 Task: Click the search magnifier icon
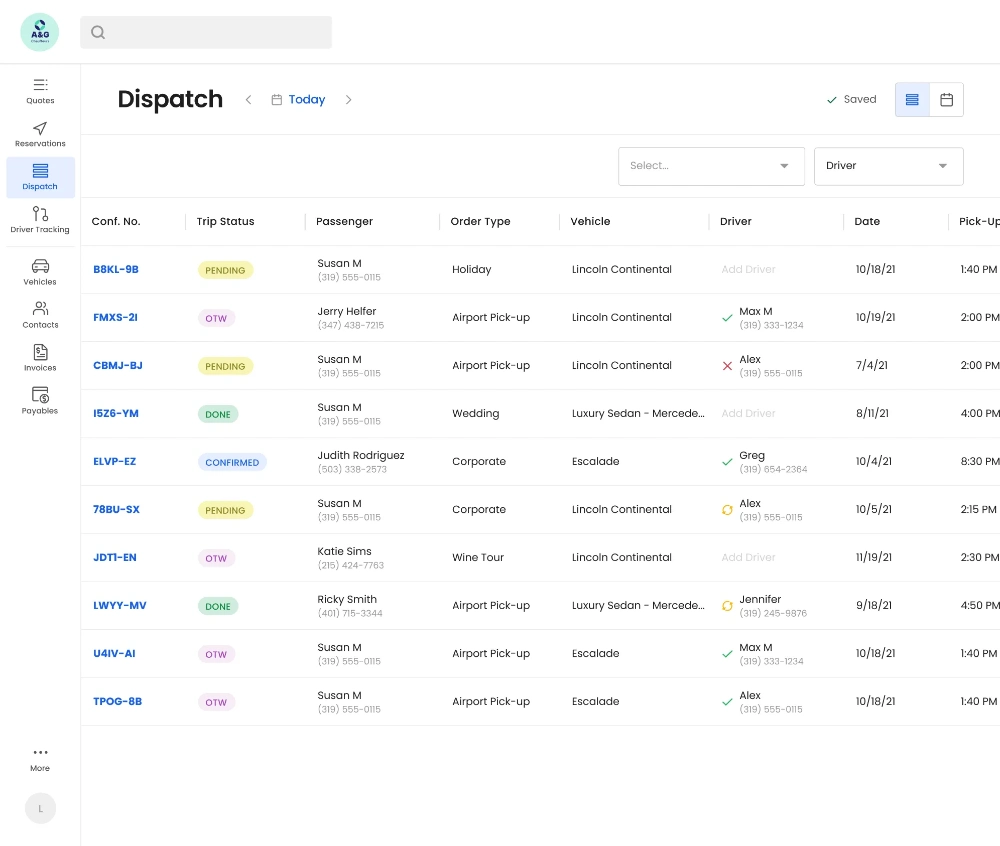click(98, 32)
